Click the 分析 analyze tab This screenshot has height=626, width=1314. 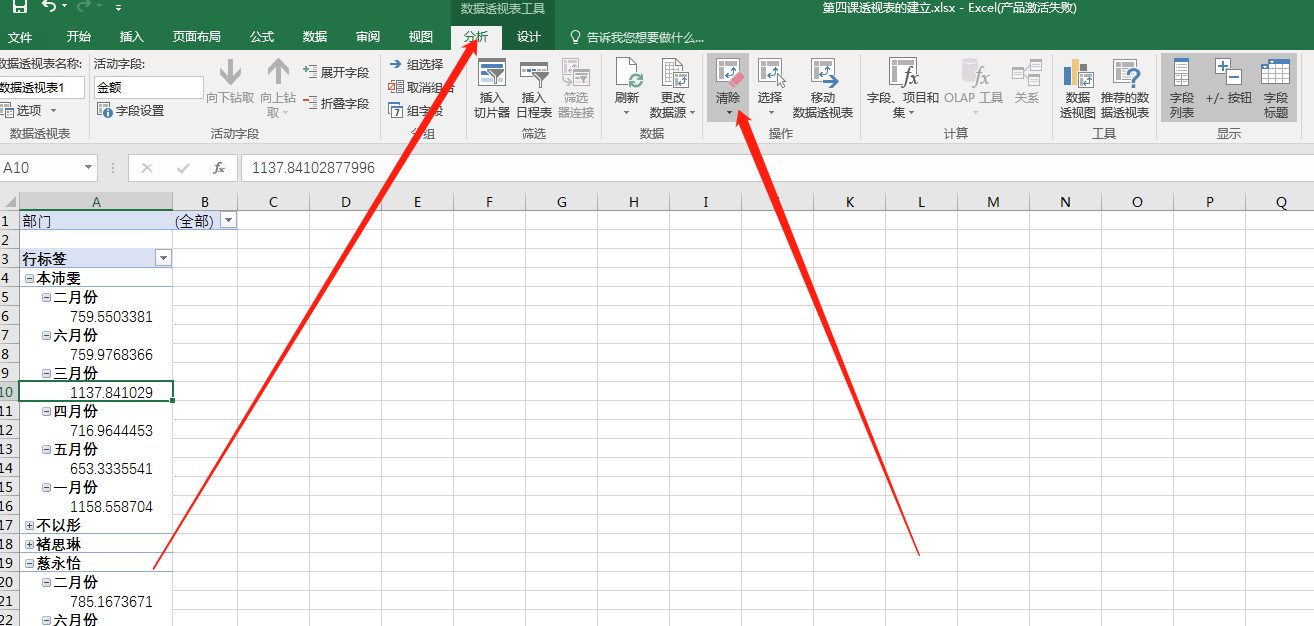pos(476,37)
